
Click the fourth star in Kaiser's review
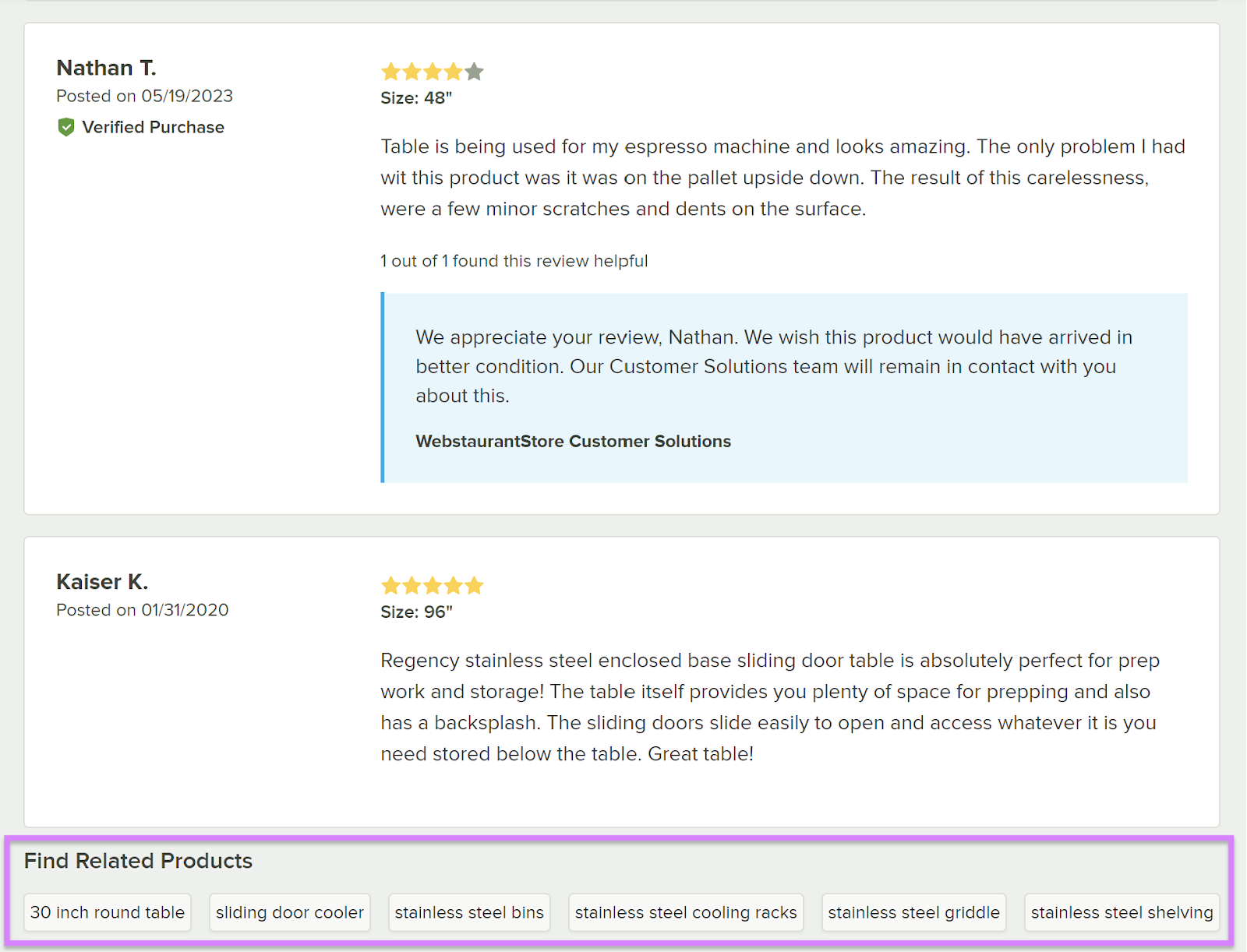point(454,585)
